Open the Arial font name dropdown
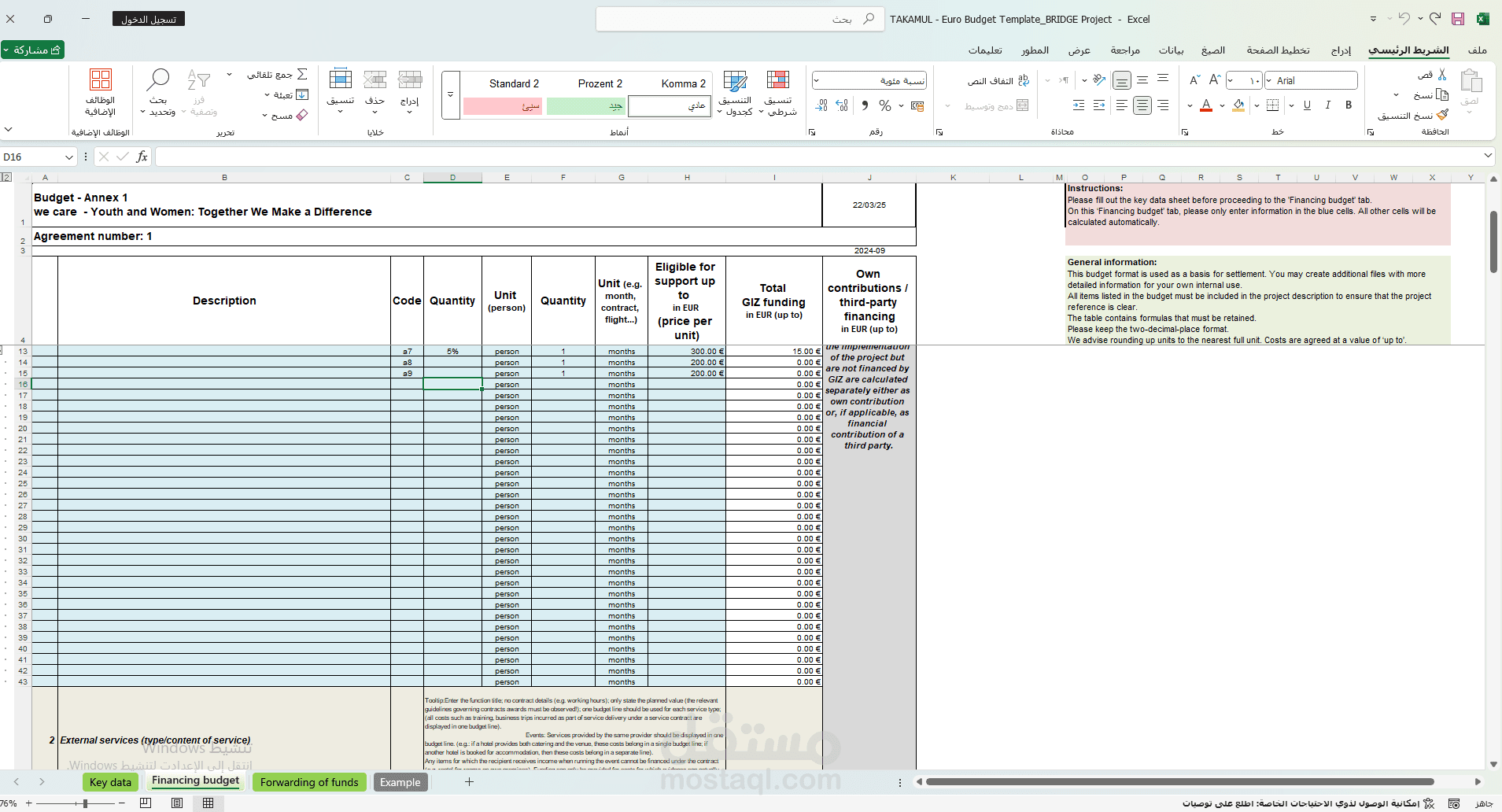Screen dimensions: 1502x812 tap(1269, 80)
